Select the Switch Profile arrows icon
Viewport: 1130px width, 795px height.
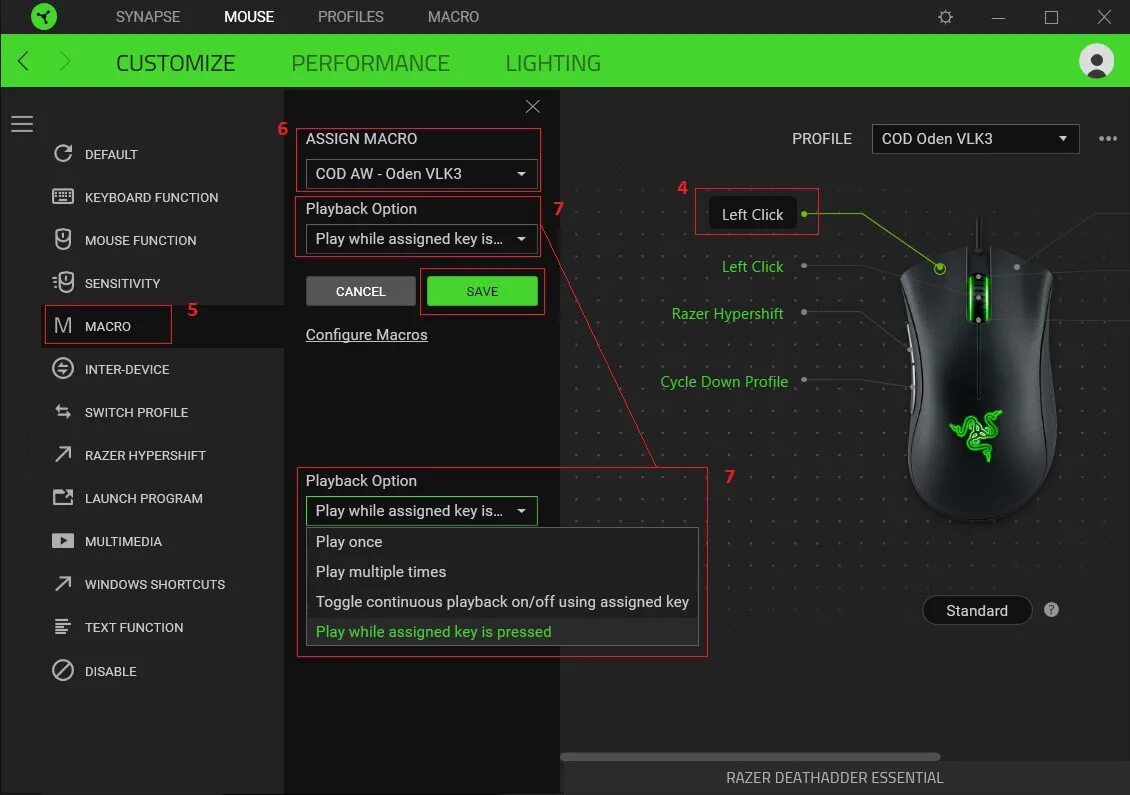(63, 412)
